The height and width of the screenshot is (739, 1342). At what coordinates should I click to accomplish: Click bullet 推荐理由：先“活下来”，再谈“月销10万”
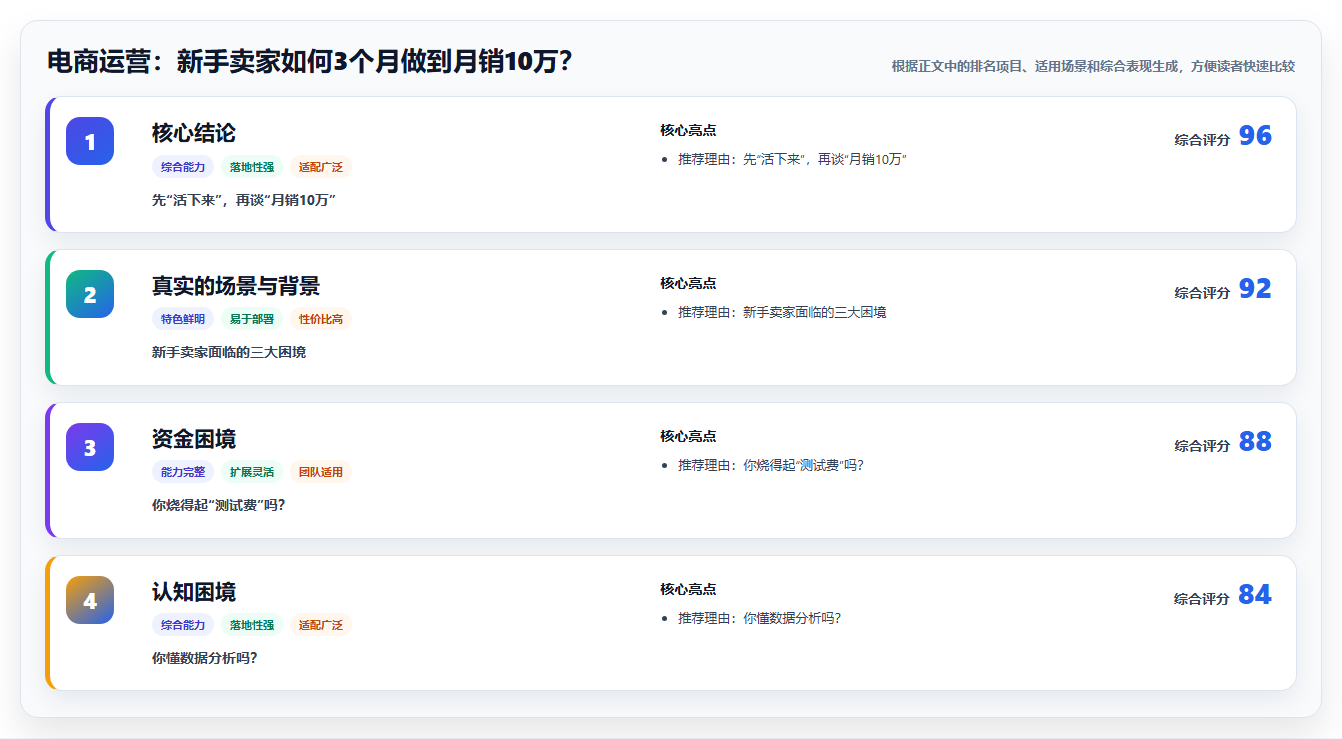click(x=792, y=159)
